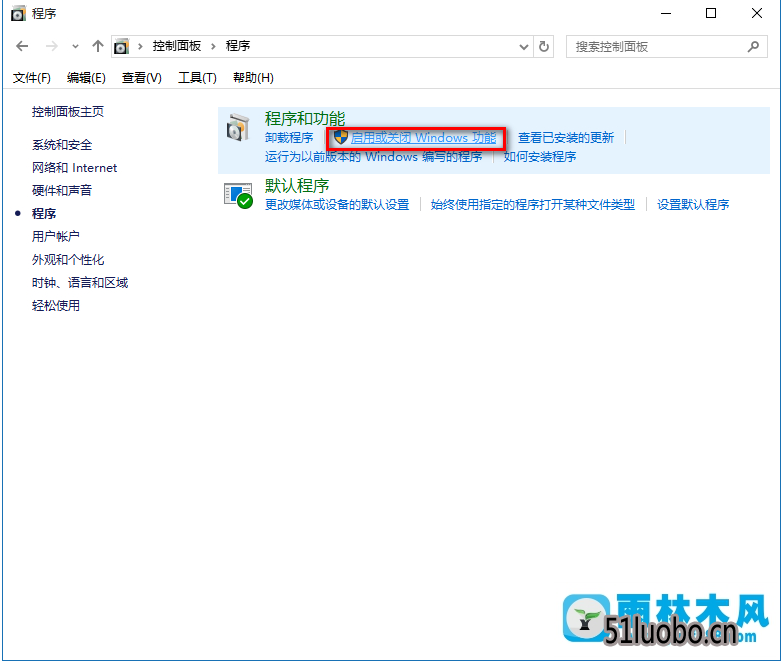Click the 默认程序 icon

point(238,196)
